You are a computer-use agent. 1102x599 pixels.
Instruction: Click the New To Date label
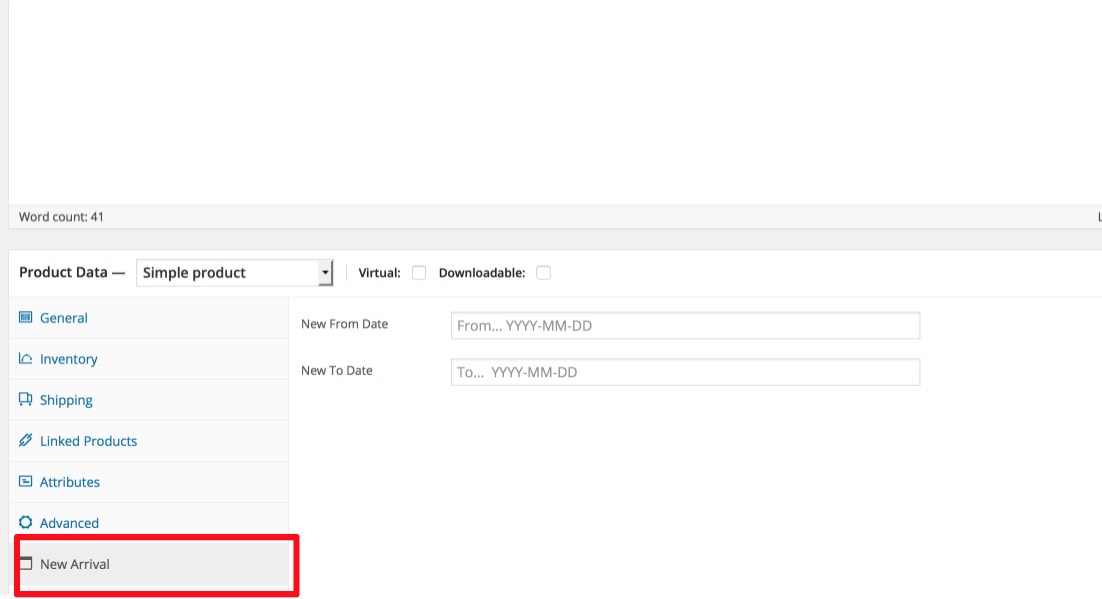click(x=337, y=371)
